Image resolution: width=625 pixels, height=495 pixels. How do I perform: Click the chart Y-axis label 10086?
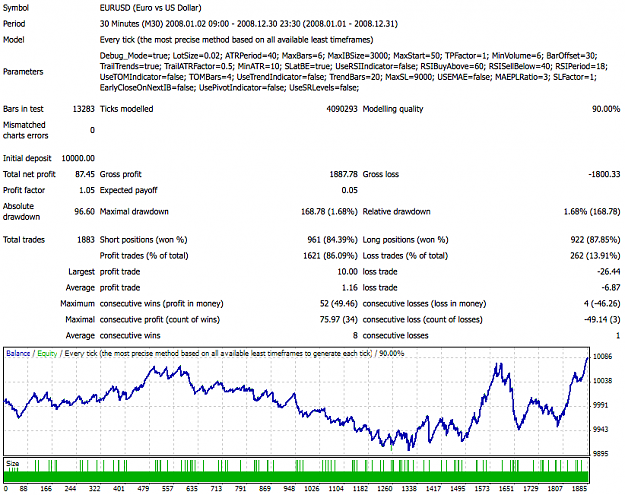click(602, 357)
